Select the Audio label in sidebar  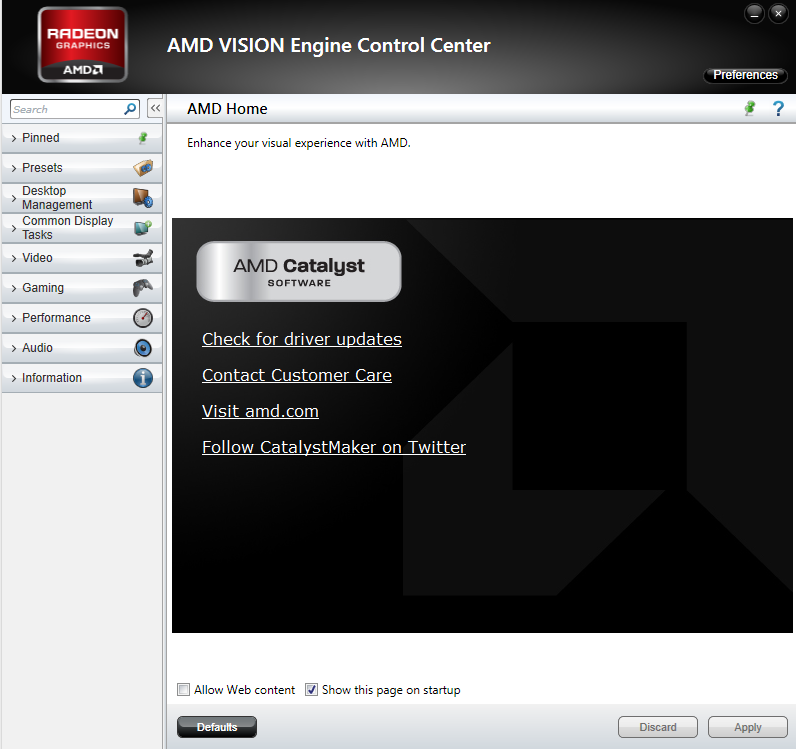tap(37, 348)
